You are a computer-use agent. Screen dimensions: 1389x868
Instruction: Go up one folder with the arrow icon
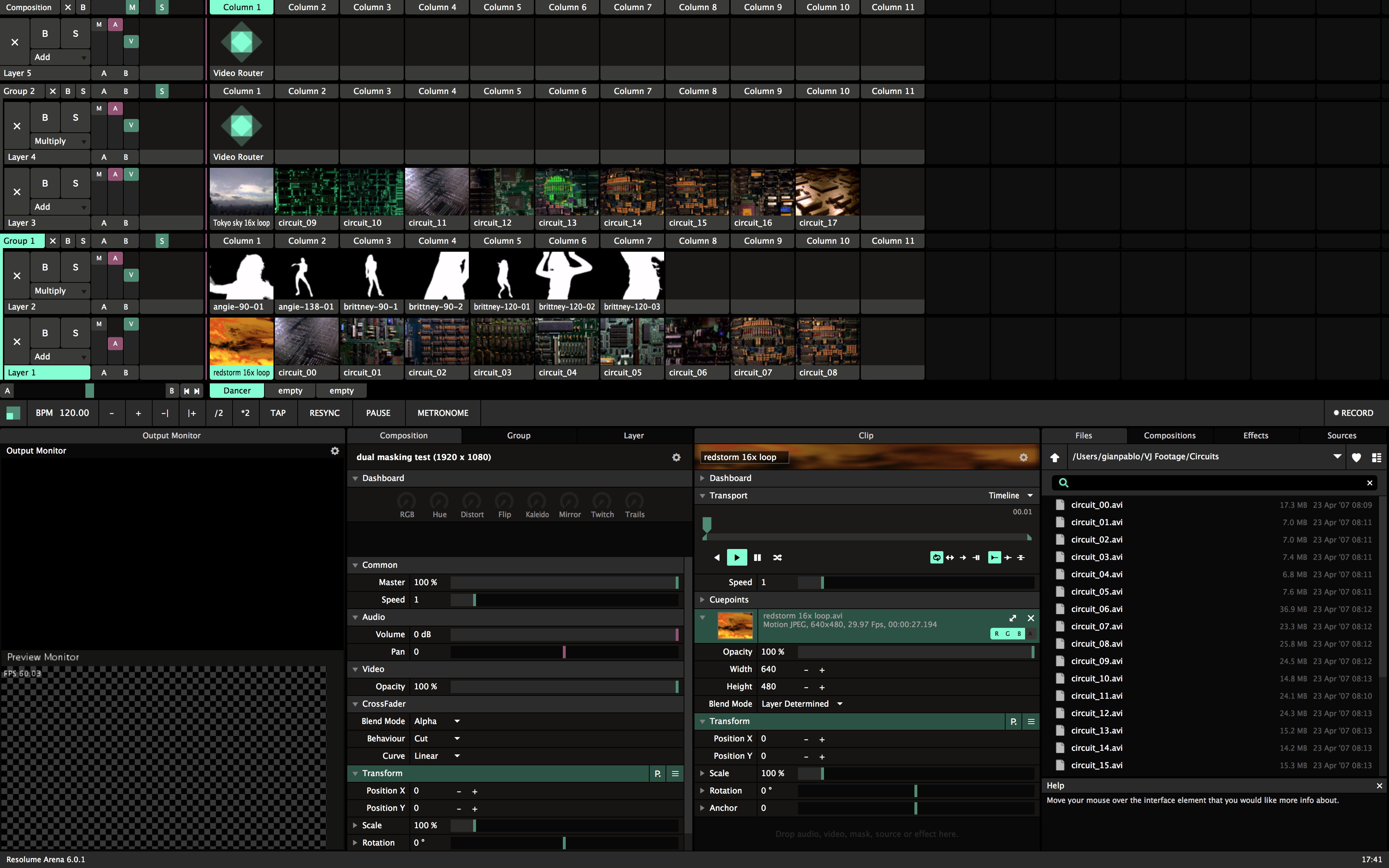(1054, 457)
